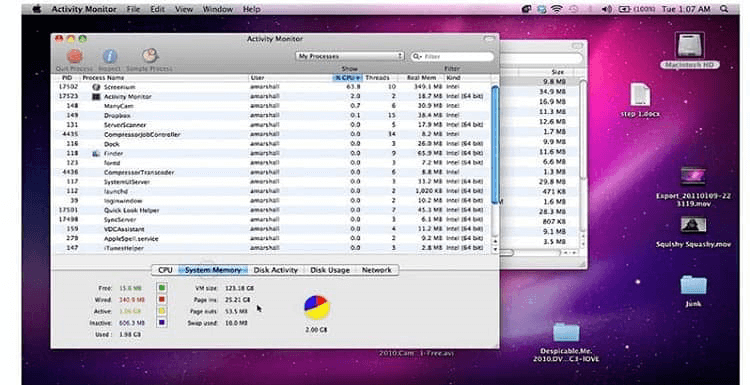This screenshot has width=750, height=385.
Task: Open the Help menu
Action: tap(252, 9)
